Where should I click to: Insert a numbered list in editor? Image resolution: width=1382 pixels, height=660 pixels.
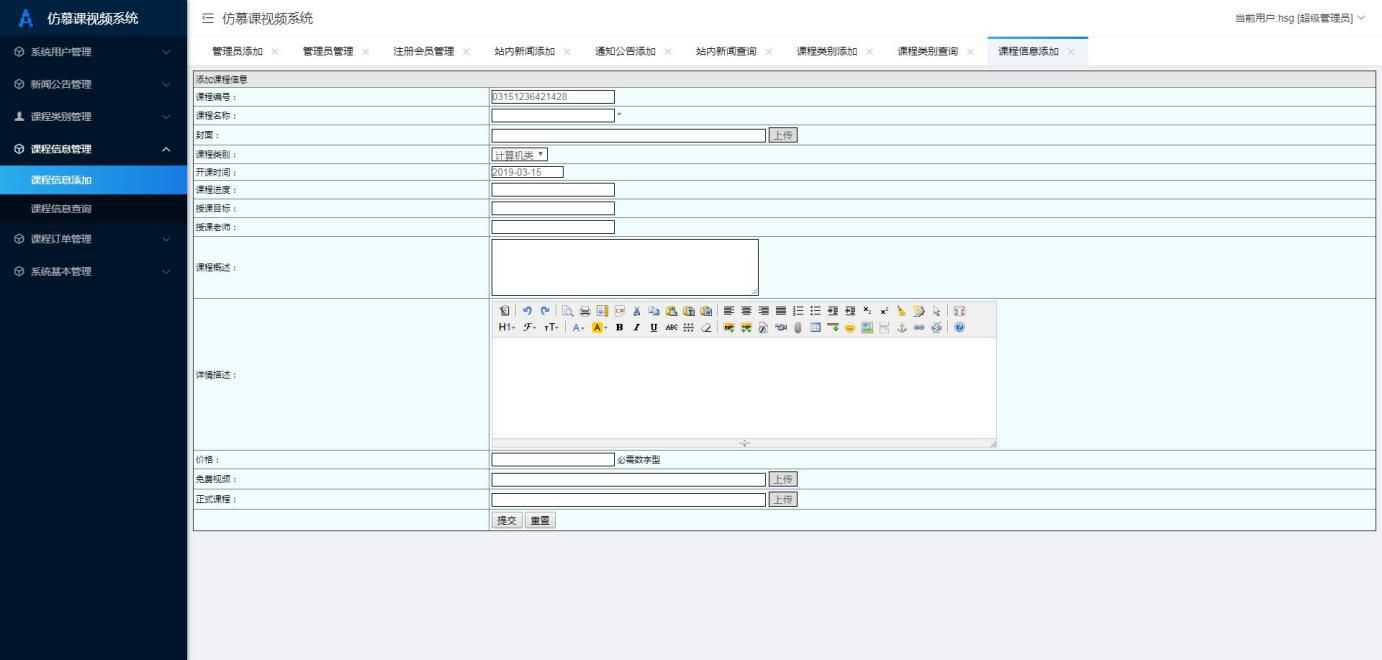(798, 311)
